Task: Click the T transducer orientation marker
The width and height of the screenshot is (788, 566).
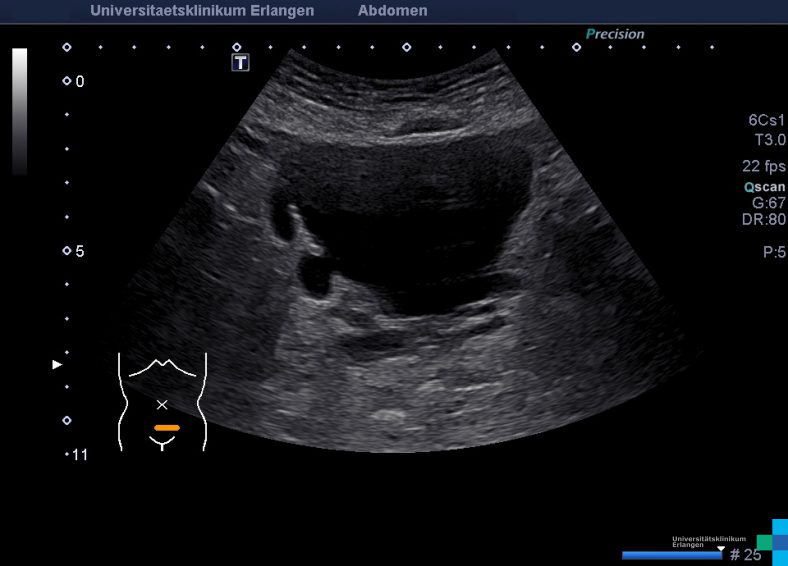Action: pos(240,63)
